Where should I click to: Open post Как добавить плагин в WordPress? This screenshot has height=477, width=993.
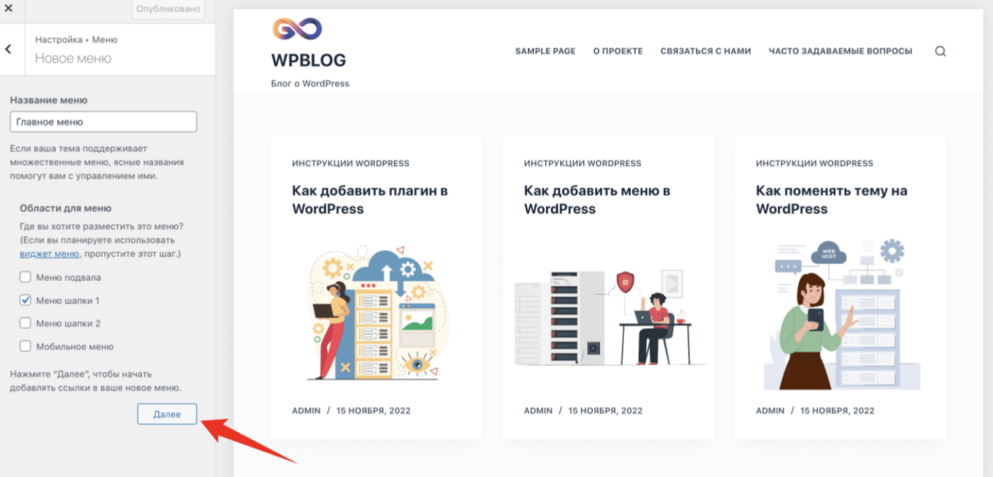click(370, 200)
